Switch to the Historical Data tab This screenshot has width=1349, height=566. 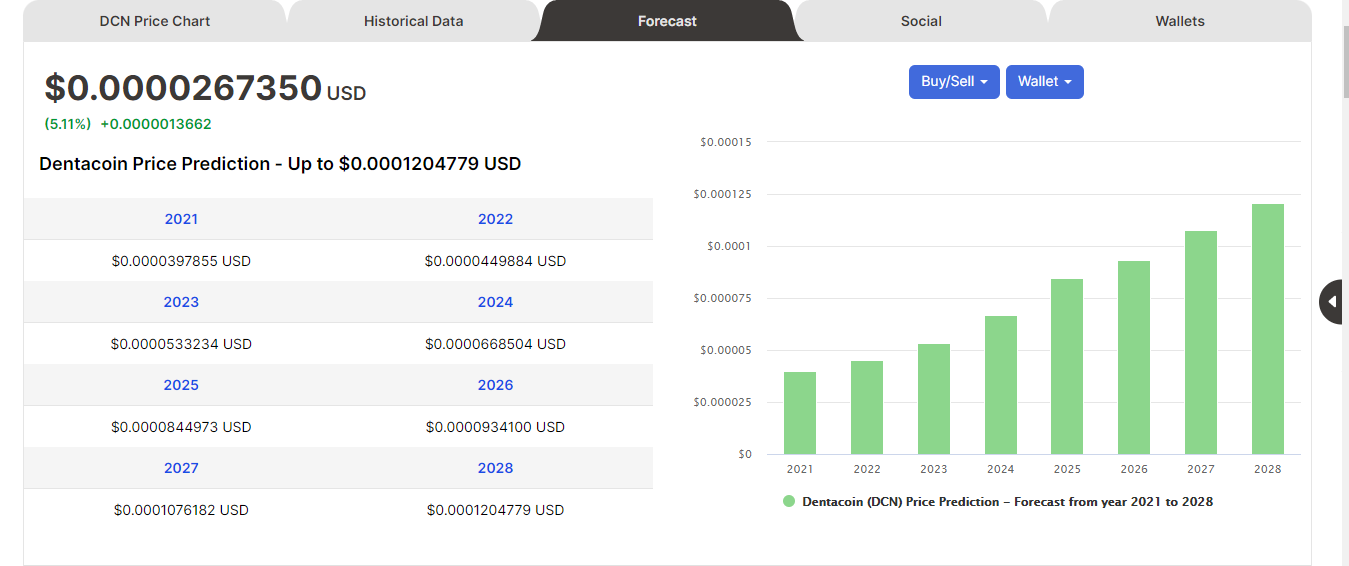(x=413, y=21)
